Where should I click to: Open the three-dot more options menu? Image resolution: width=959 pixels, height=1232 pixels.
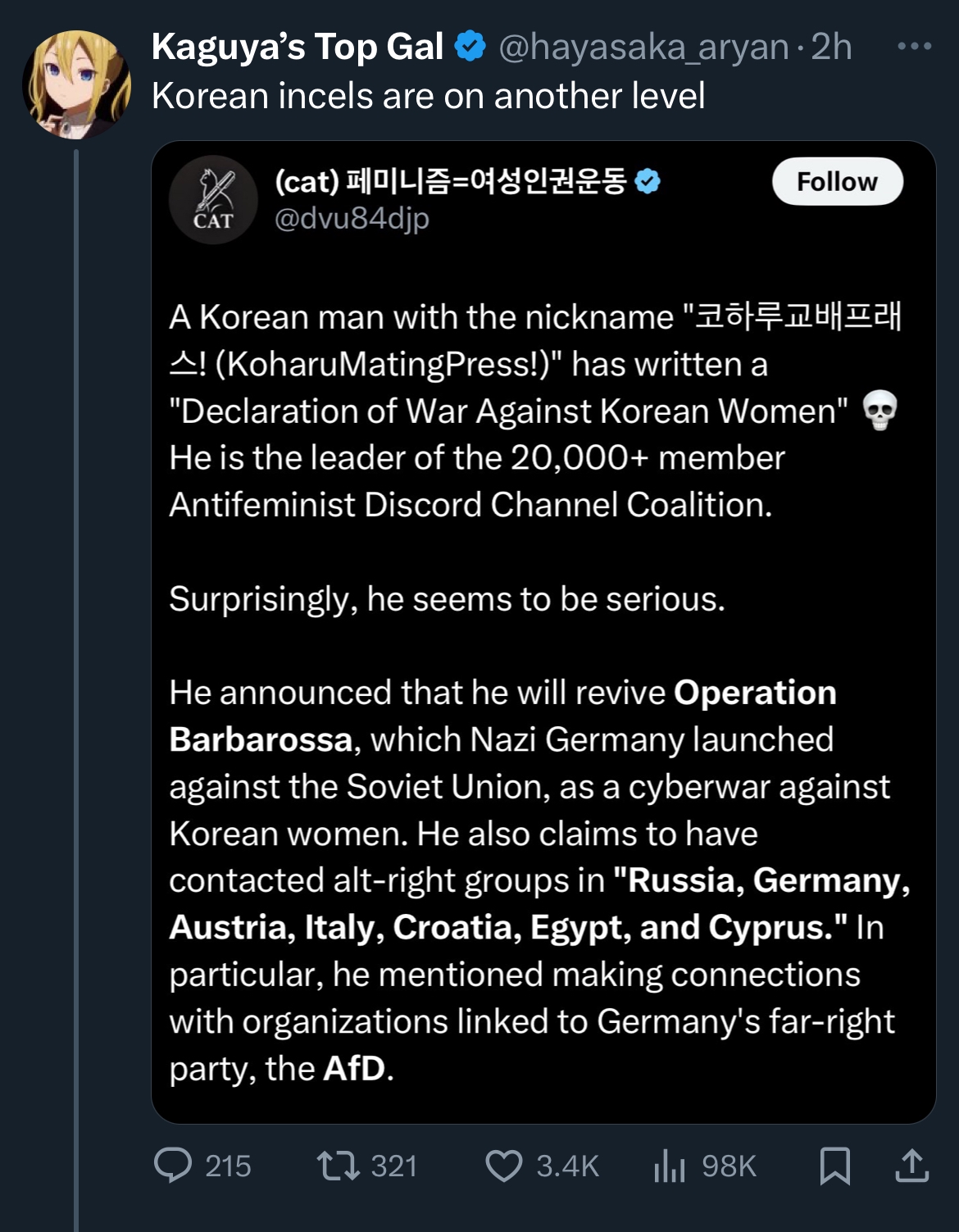(914, 46)
